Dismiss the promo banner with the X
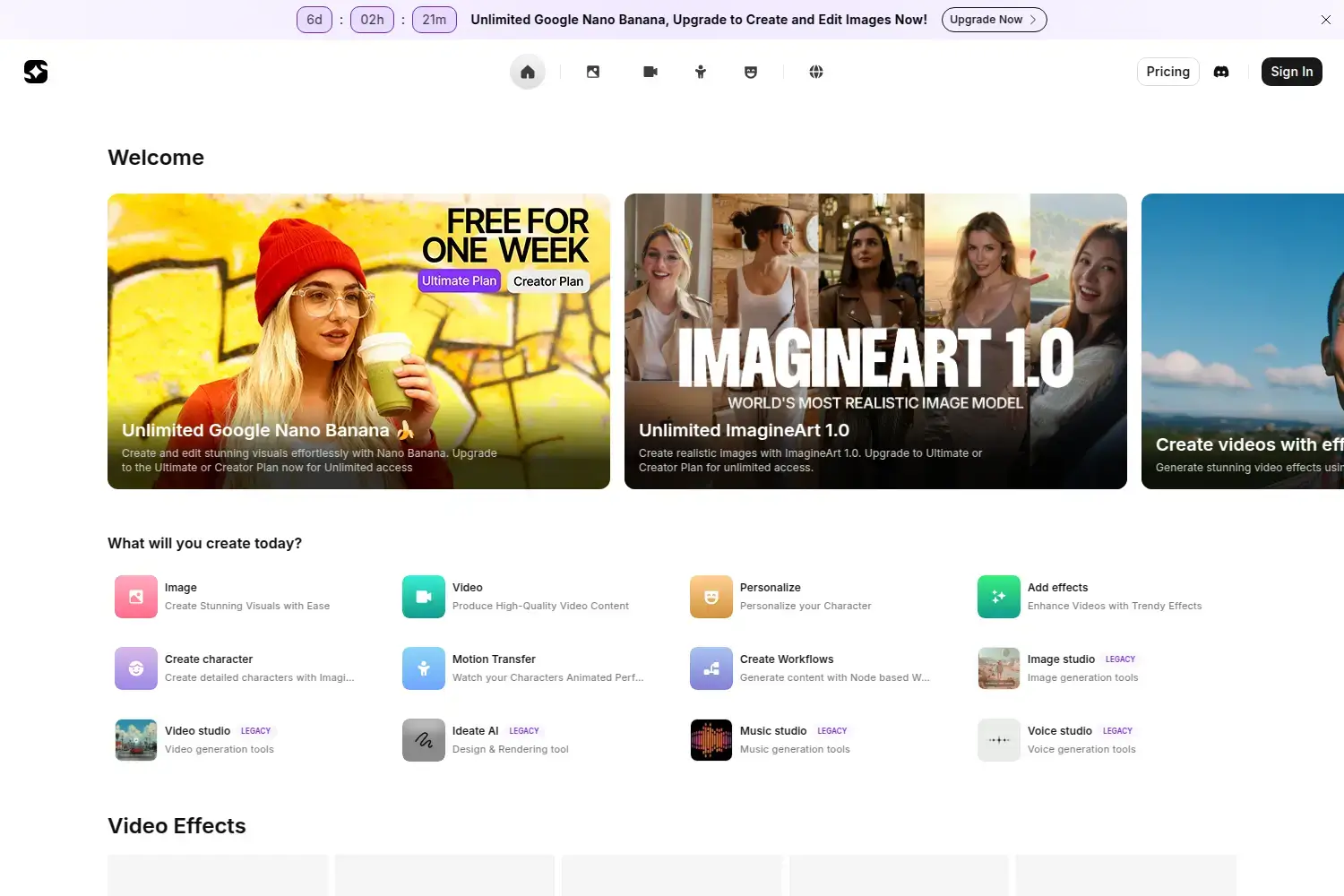The width and height of the screenshot is (1344, 896). click(1325, 19)
